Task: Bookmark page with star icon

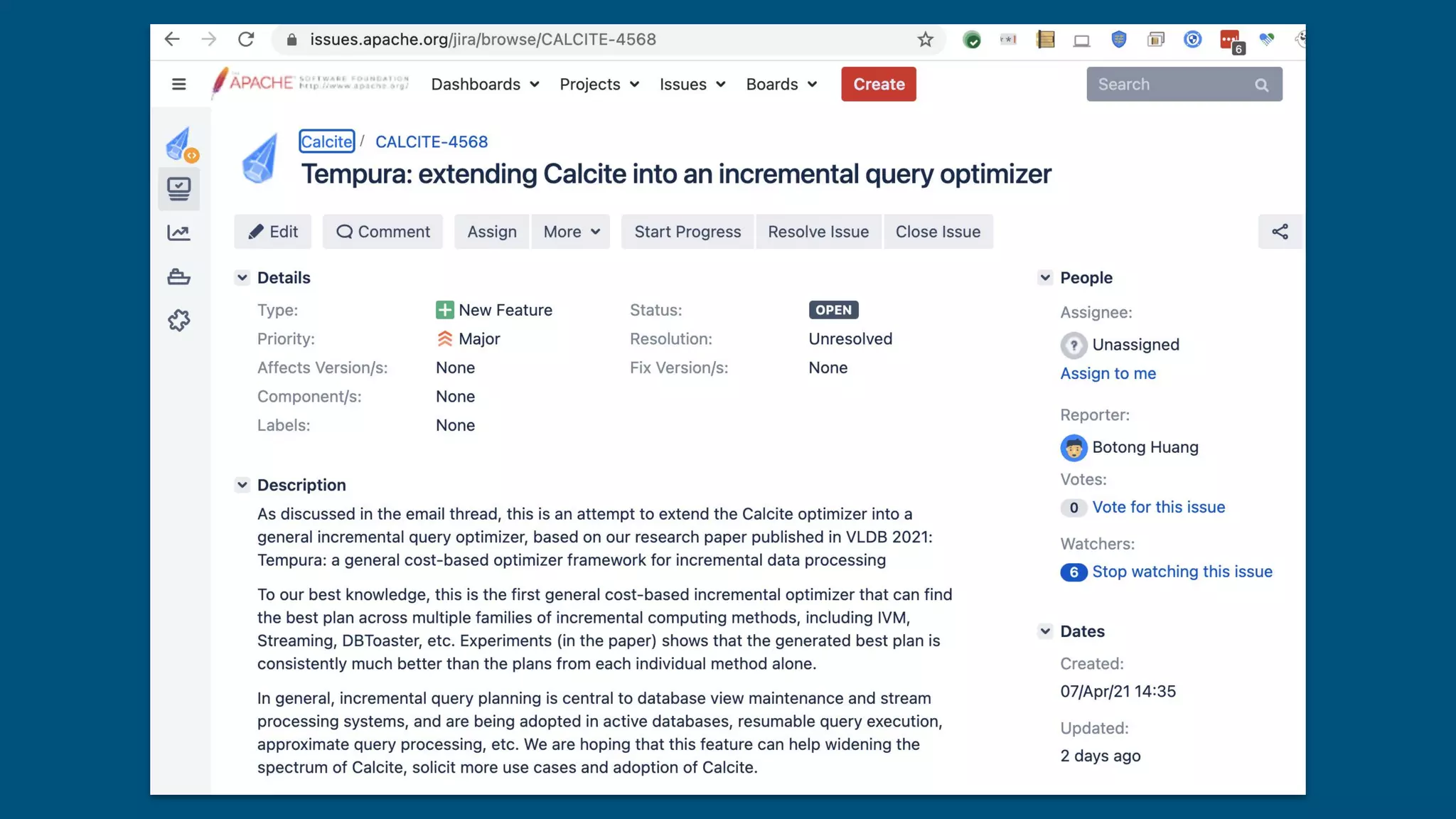Action: 925,40
